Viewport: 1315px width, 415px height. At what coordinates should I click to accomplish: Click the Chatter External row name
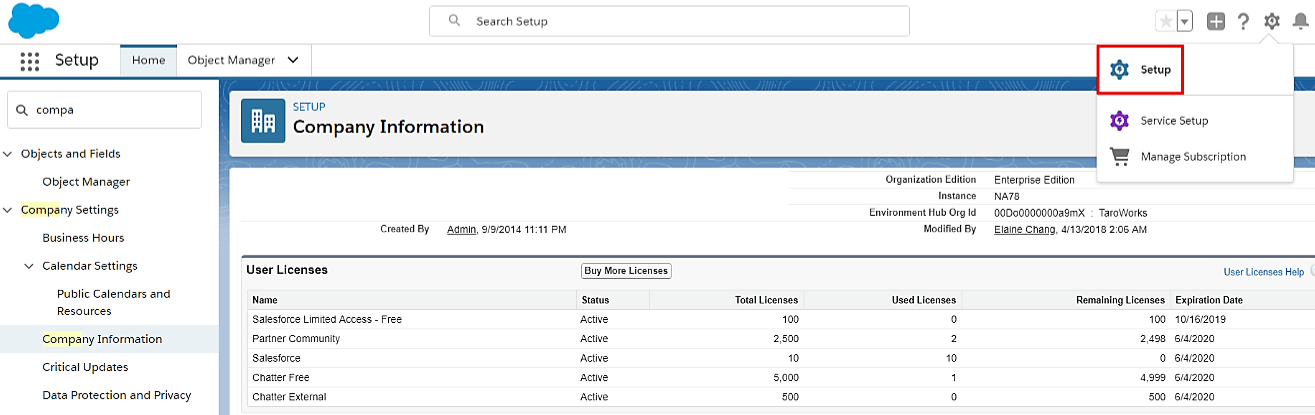[x=289, y=397]
